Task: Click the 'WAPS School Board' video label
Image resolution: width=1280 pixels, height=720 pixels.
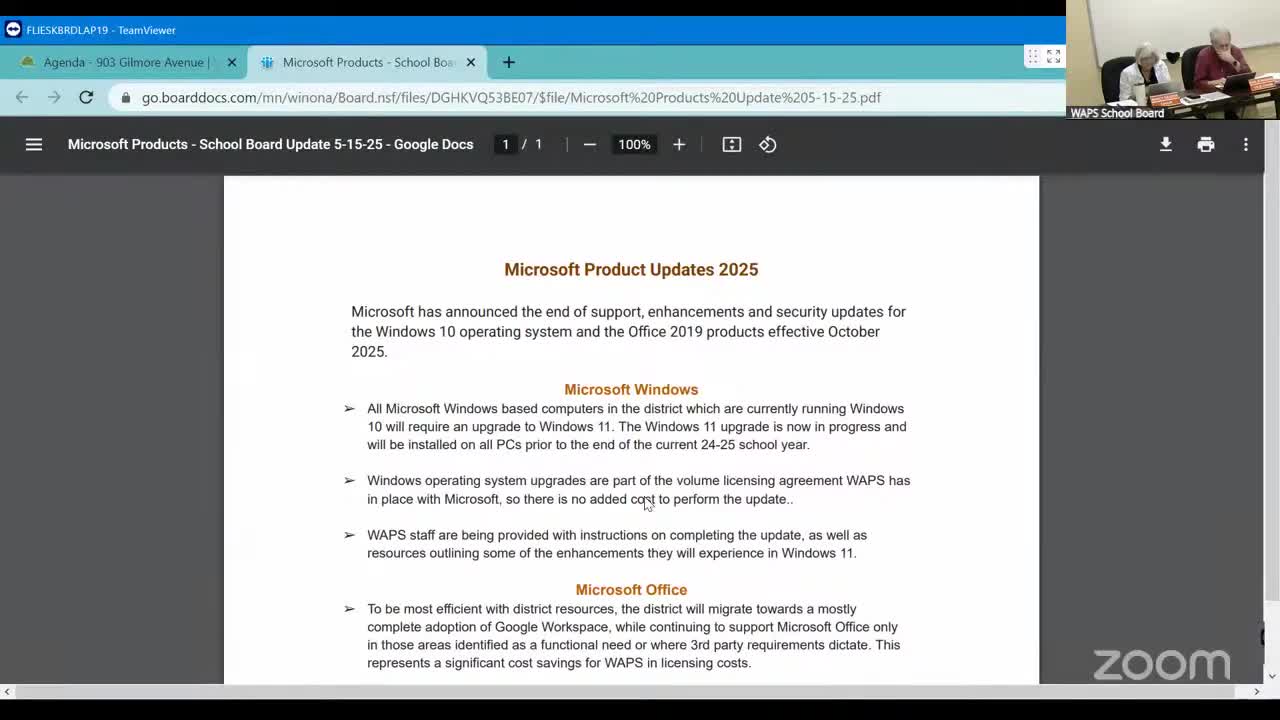Action: click(x=1117, y=113)
